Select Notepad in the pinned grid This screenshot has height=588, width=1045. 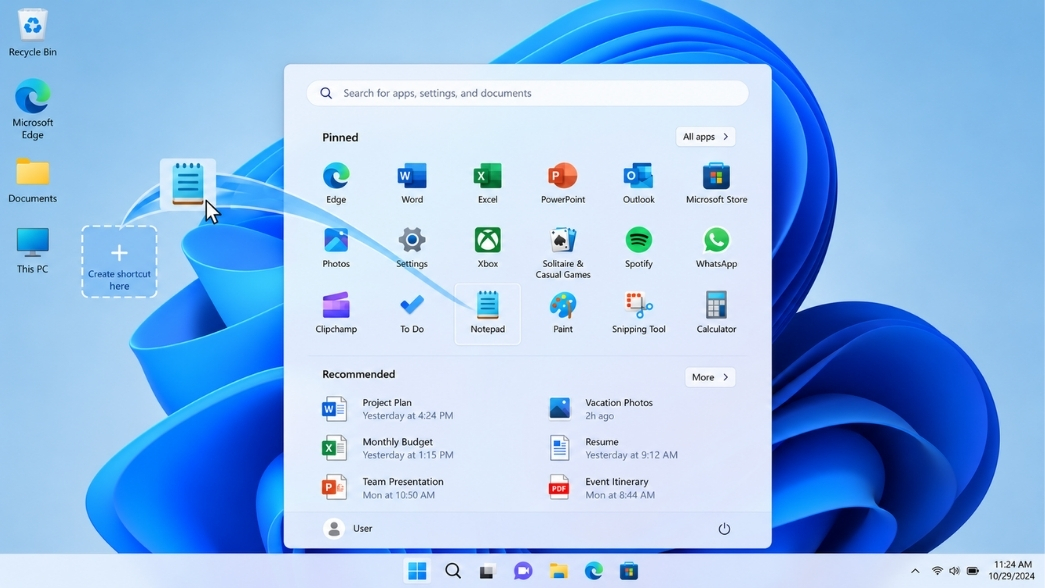[487, 314]
